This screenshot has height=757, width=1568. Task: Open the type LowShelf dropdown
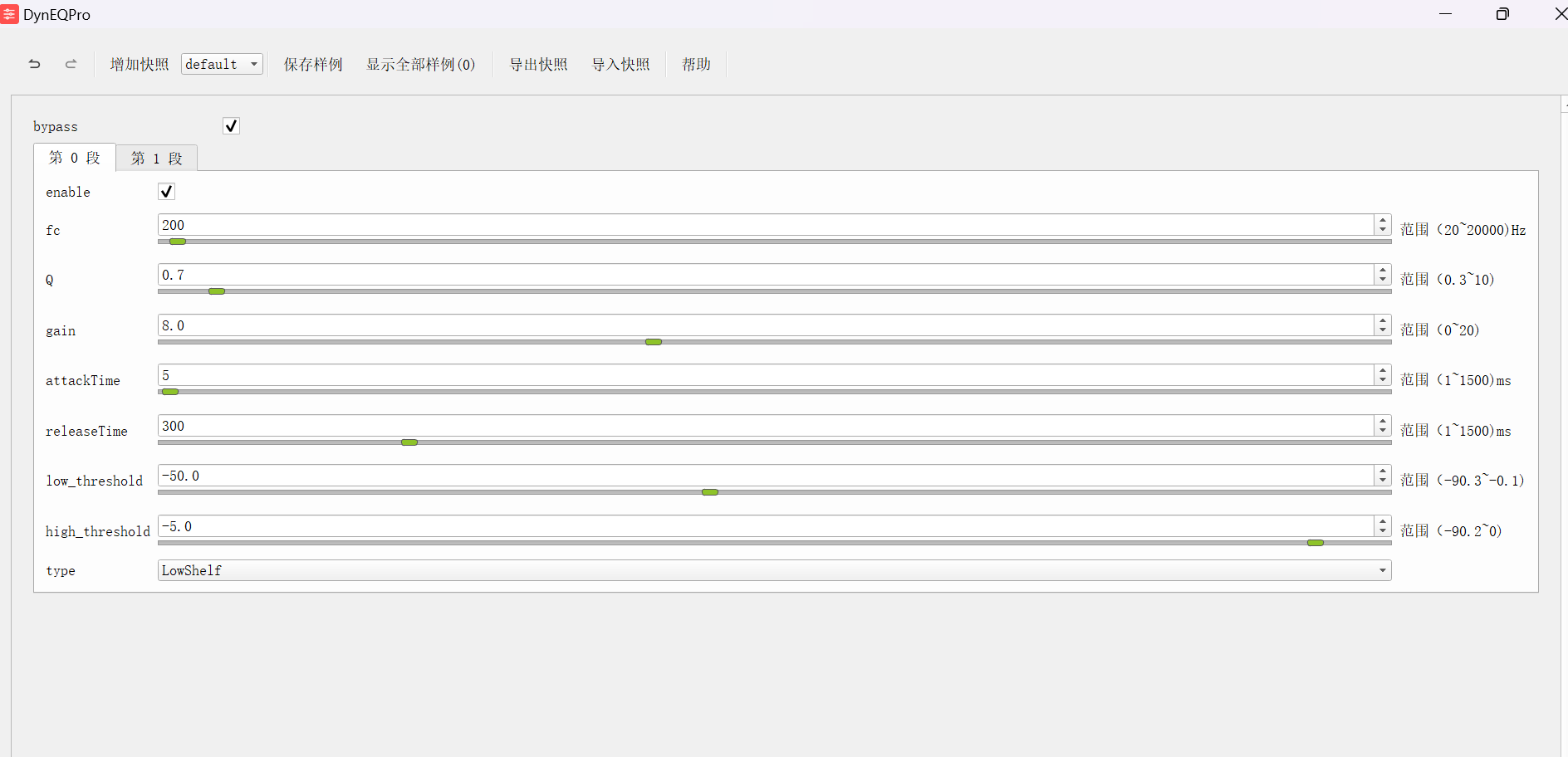[774, 570]
